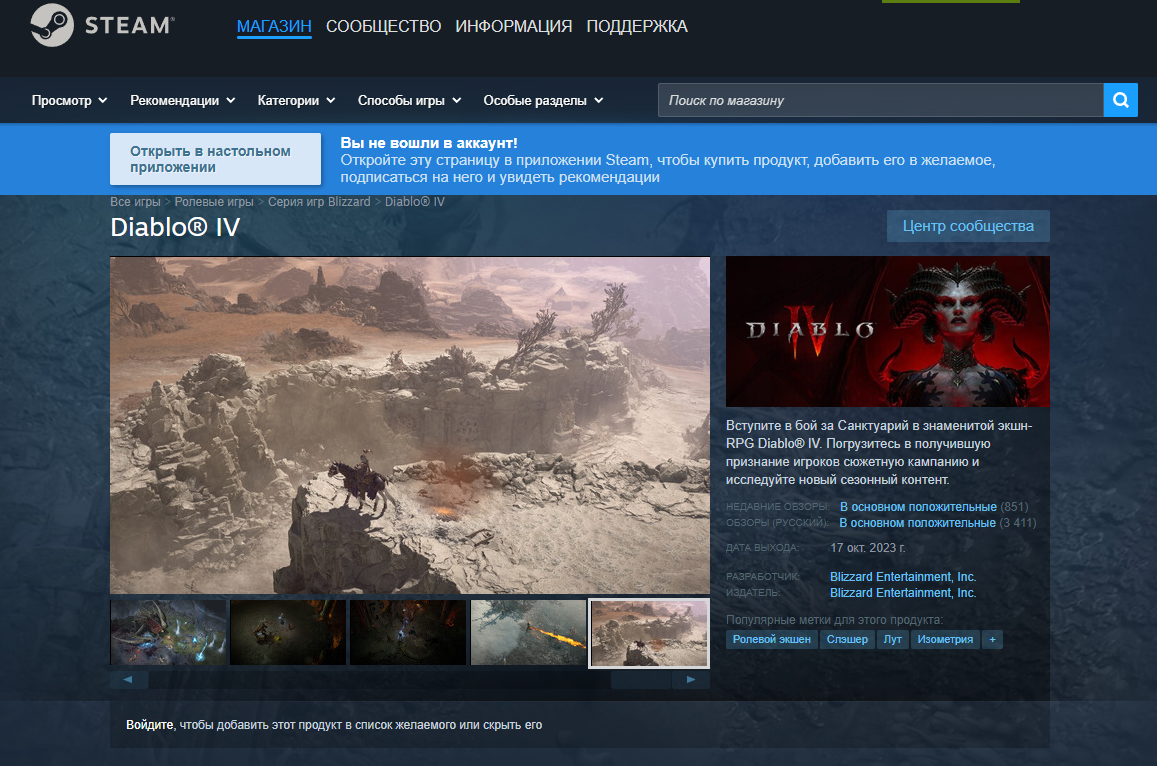Click the release date 17 окт. 2023 г.
The height and width of the screenshot is (766, 1157).
coord(867,548)
